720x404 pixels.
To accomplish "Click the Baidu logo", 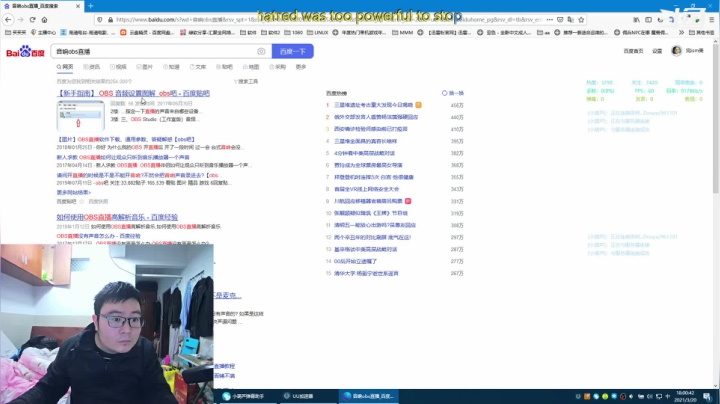I will point(25,51).
